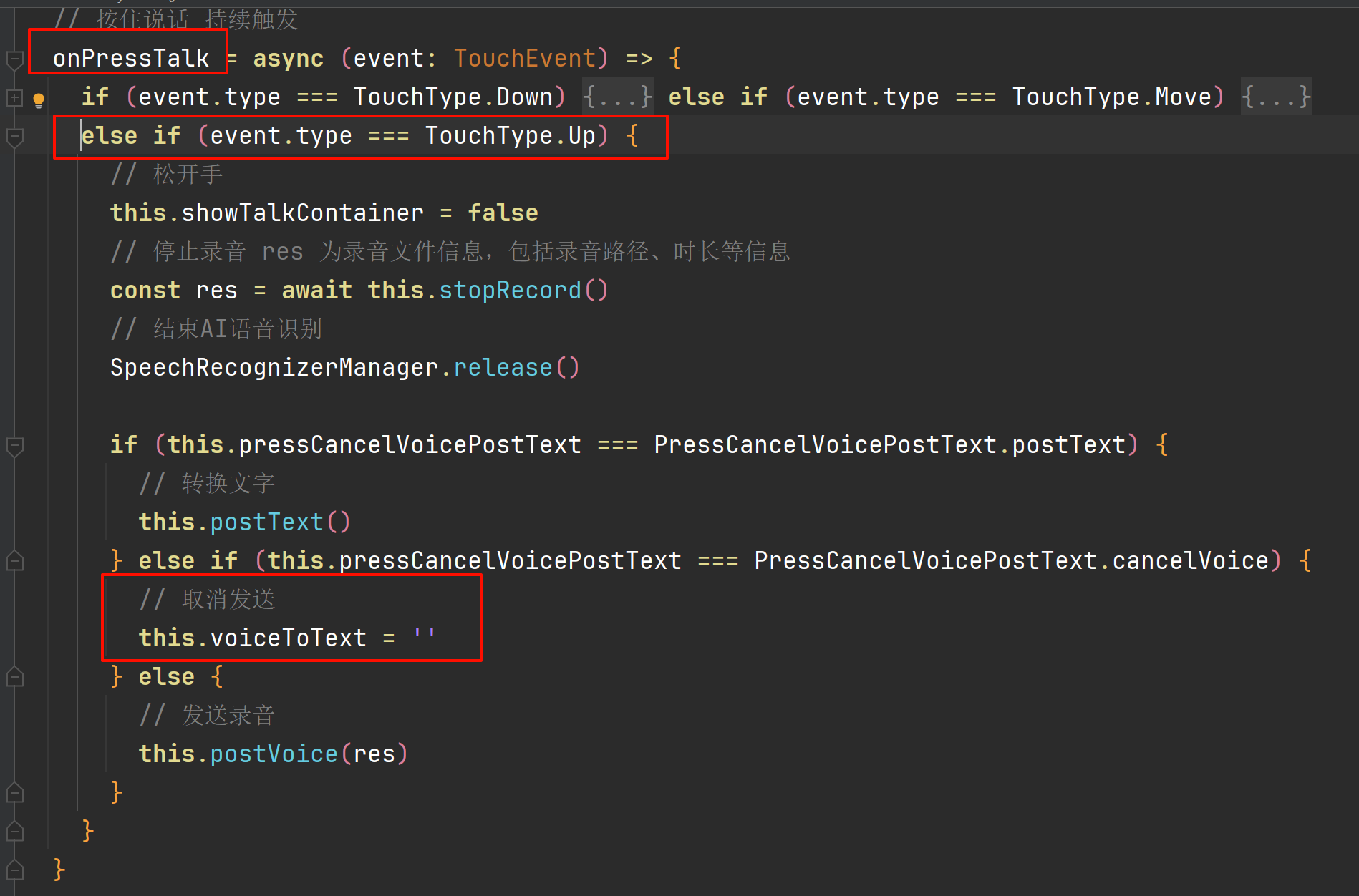Fold the cancelVoice else-if block from gutter
This screenshot has height=896, width=1359.
point(14,561)
